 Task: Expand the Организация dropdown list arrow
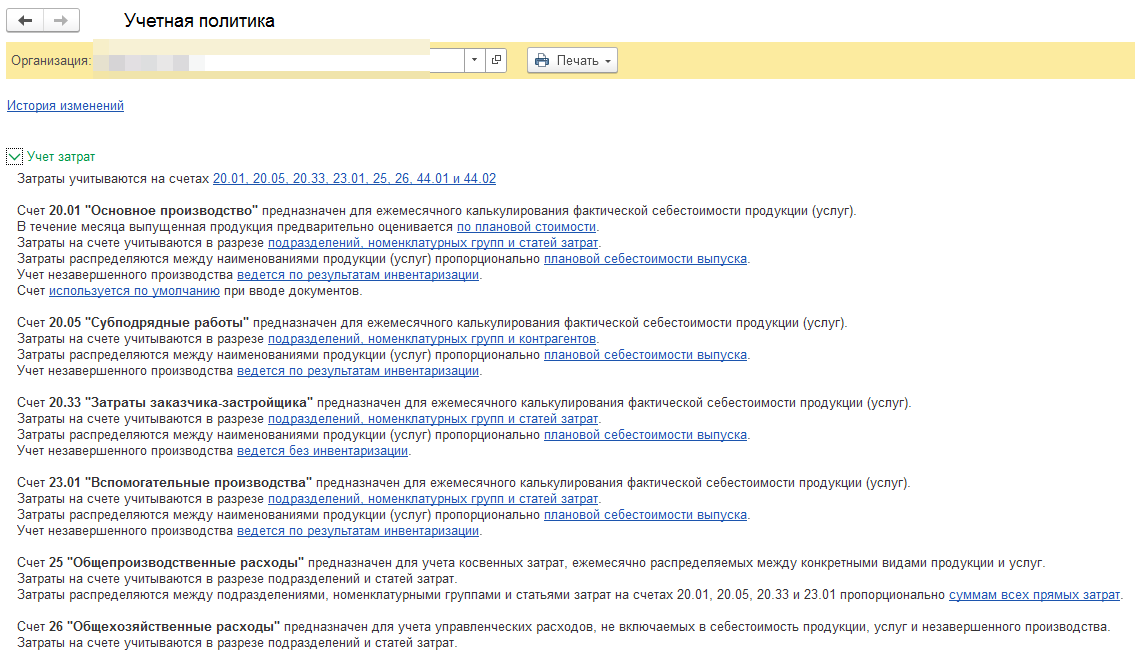click(x=475, y=60)
